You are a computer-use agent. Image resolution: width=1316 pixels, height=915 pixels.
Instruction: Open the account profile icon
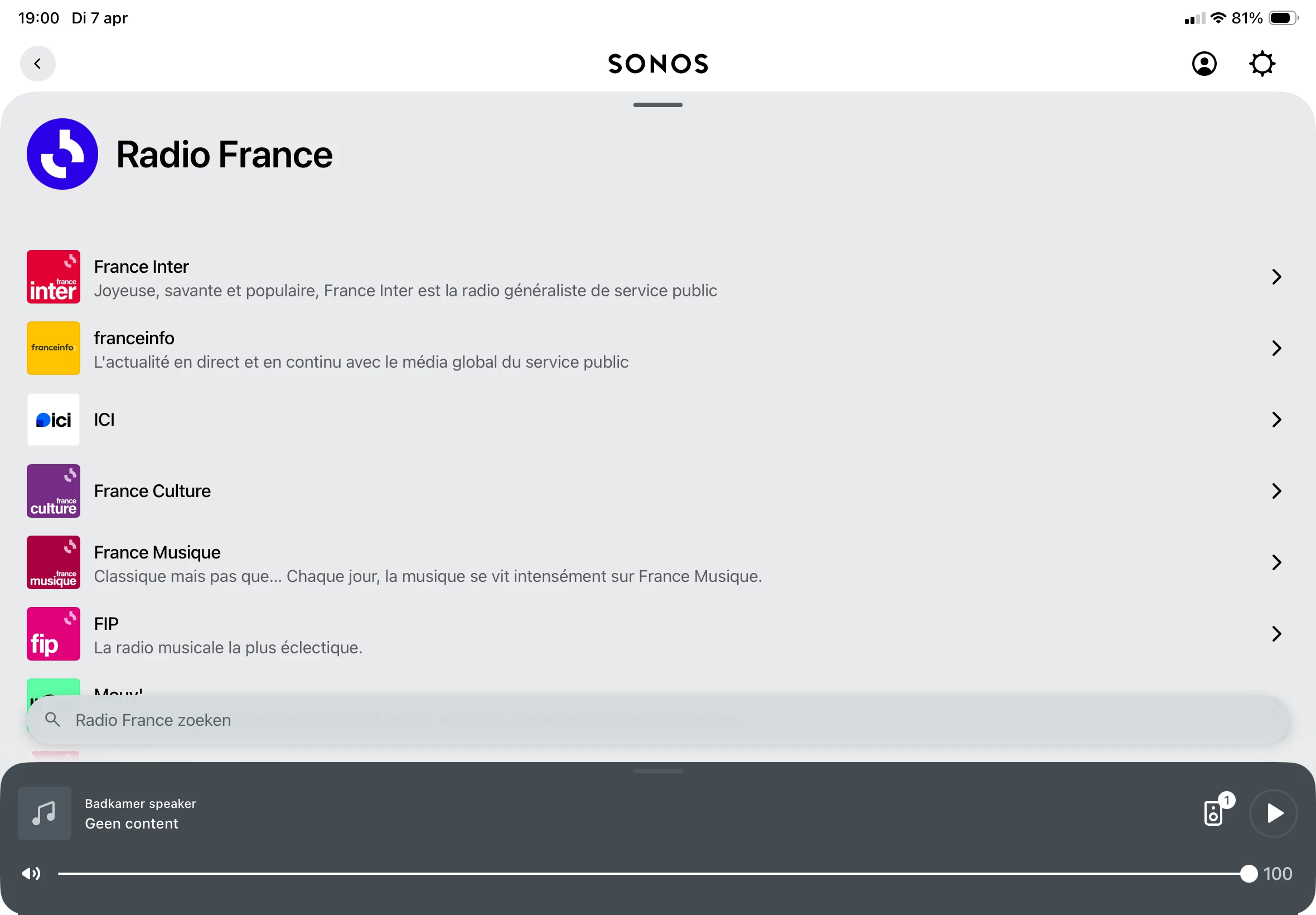[x=1204, y=64]
